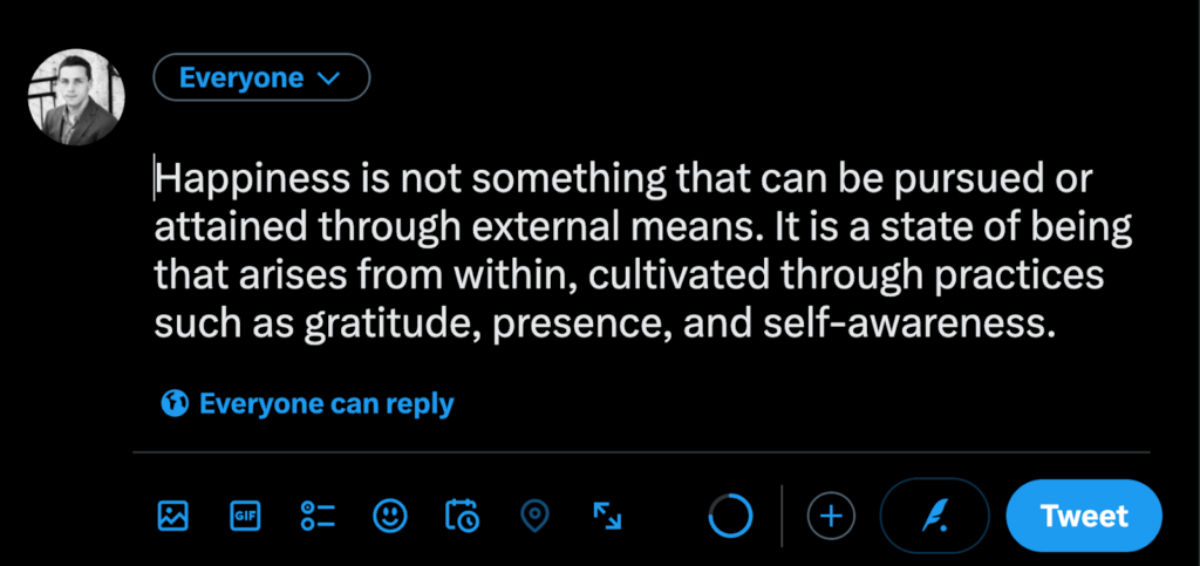Tag a location with the pin icon
The height and width of the screenshot is (566, 1200).
[536, 515]
